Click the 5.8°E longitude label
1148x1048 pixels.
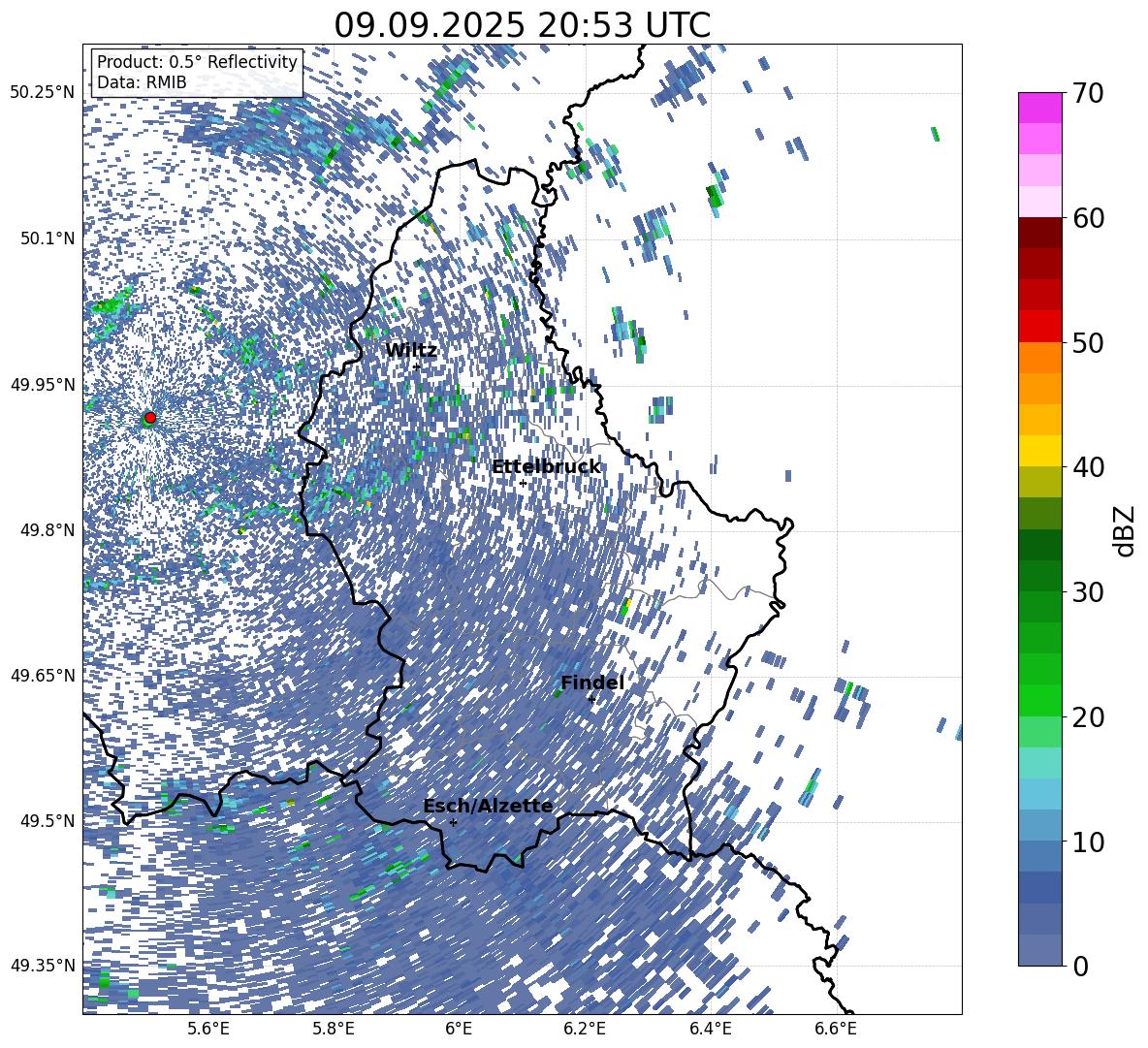(x=334, y=1029)
